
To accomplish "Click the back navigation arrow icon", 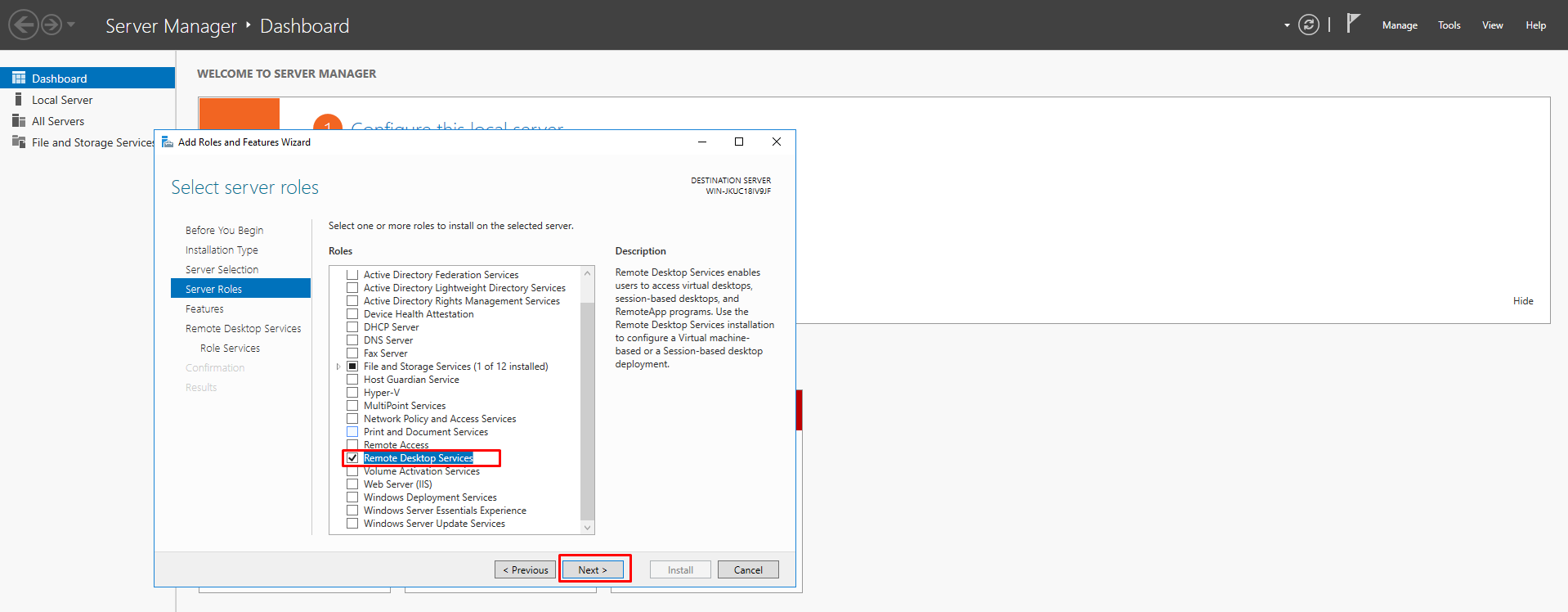I will point(25,25).
